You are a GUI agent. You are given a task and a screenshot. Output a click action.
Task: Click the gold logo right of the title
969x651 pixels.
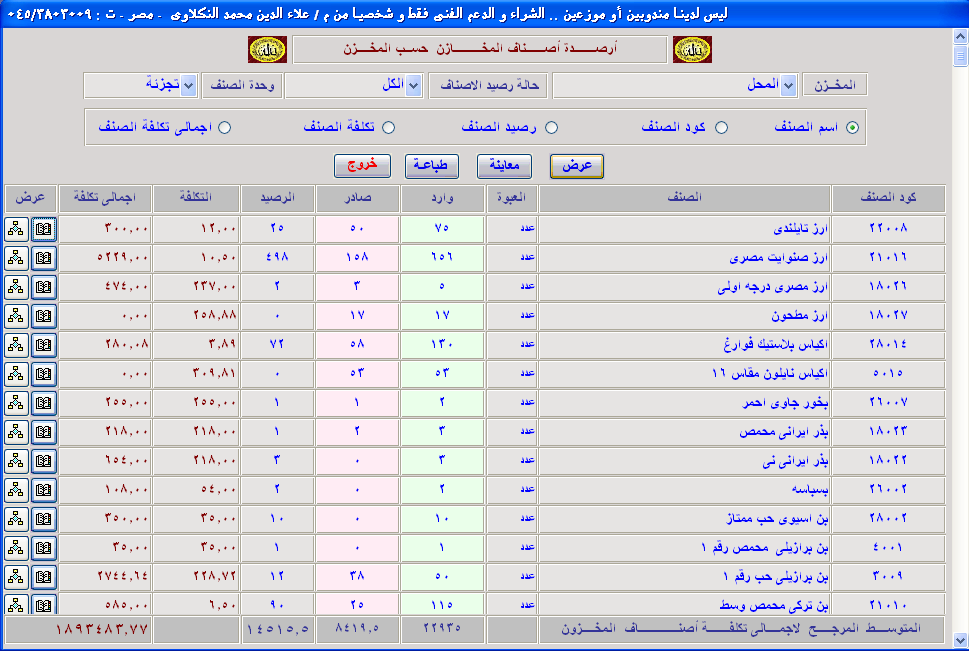coord(692,49)
